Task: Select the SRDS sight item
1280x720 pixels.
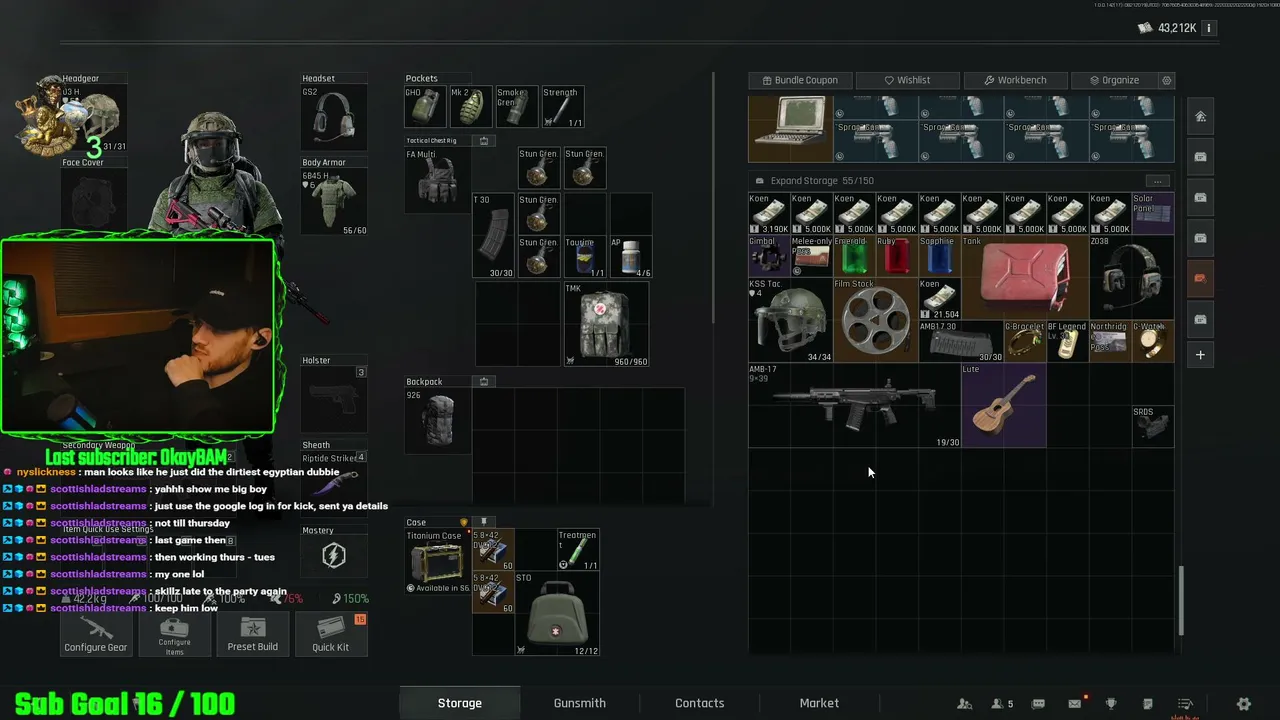Action: click(1152, 426)
